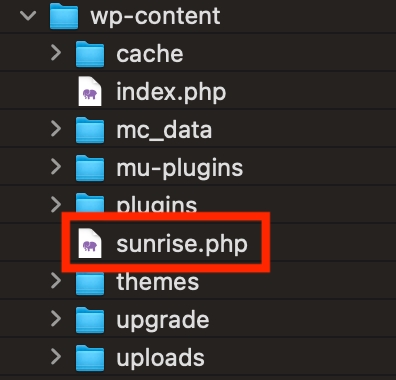Expand the upgrade folder chevron
The height and width of the screenshot is (380, 396).
[56, 319]
